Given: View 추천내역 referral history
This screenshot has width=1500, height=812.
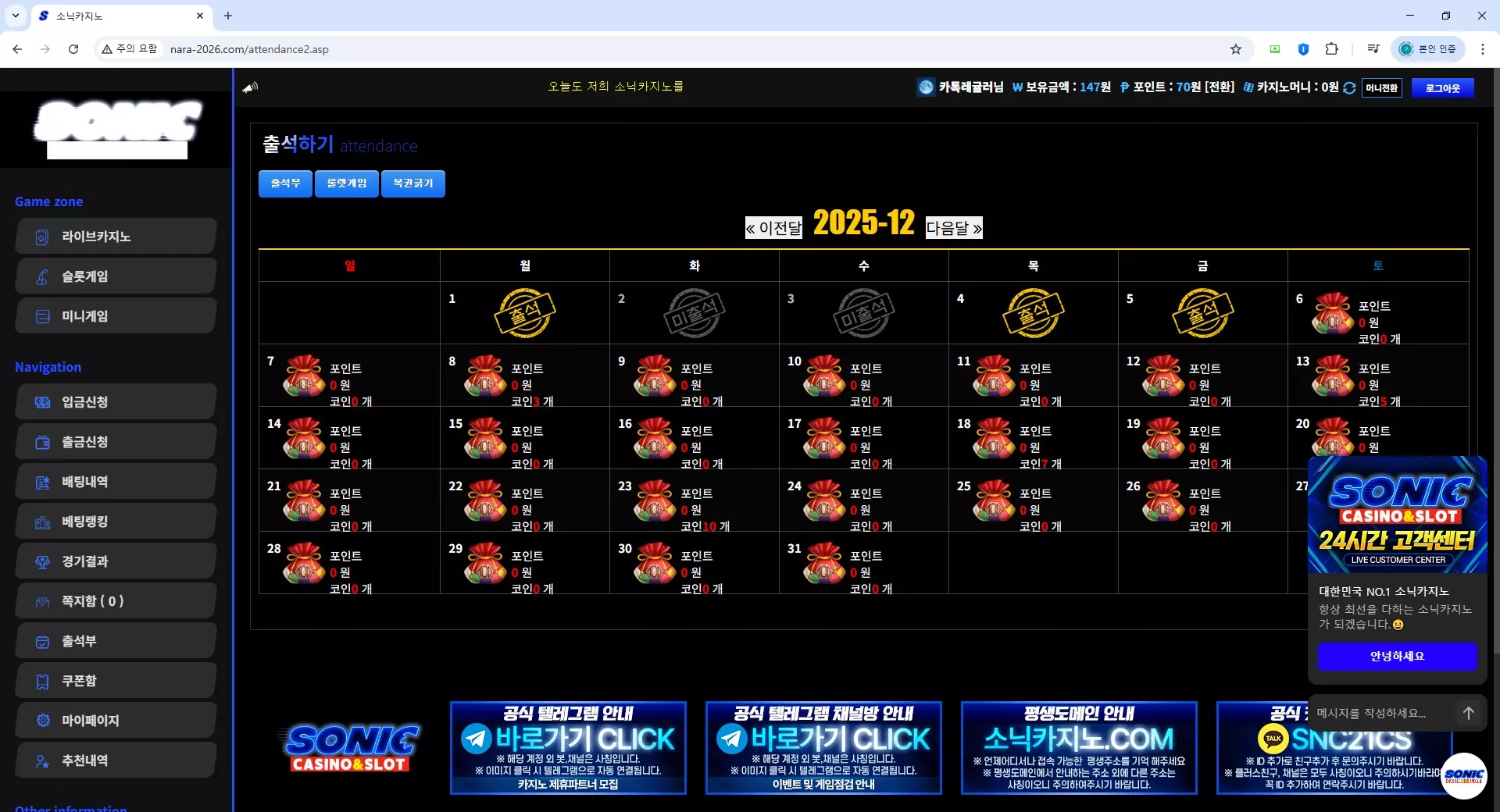Looking at the screenshot, I should [116, 760].
